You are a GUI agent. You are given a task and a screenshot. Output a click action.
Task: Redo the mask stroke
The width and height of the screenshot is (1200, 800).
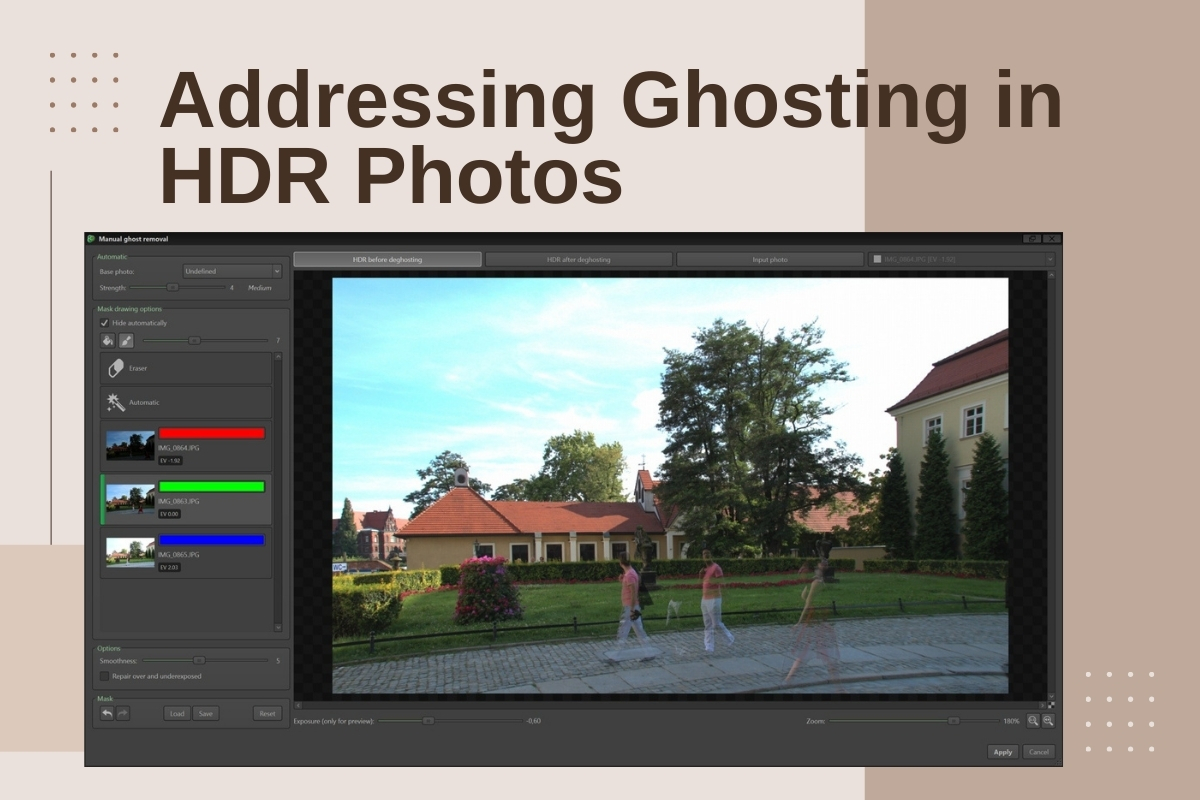click(123, 713)
